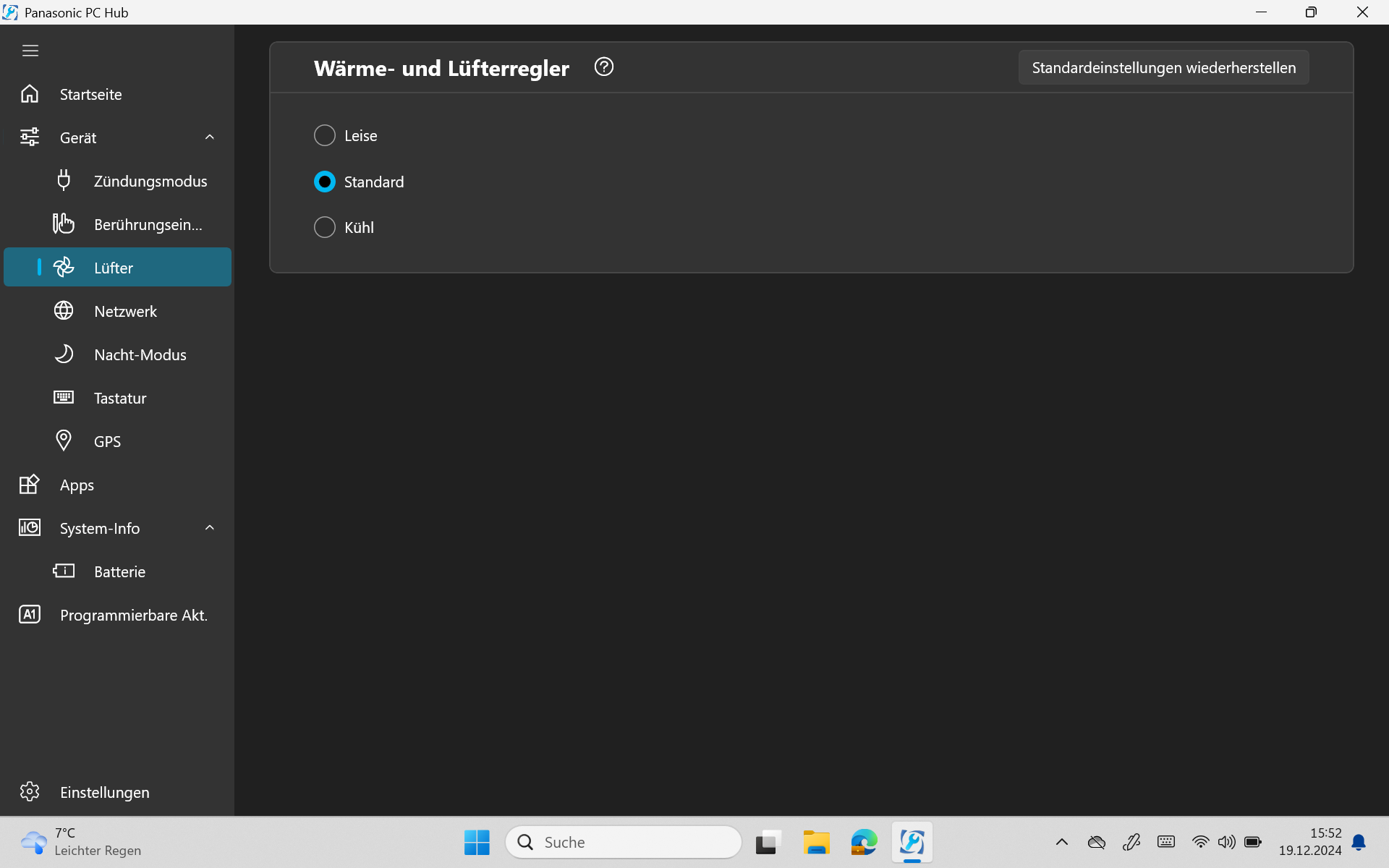1389x868 pixels.
Task: Open the Startseite home icon
Action: click(x=30, y=94)
